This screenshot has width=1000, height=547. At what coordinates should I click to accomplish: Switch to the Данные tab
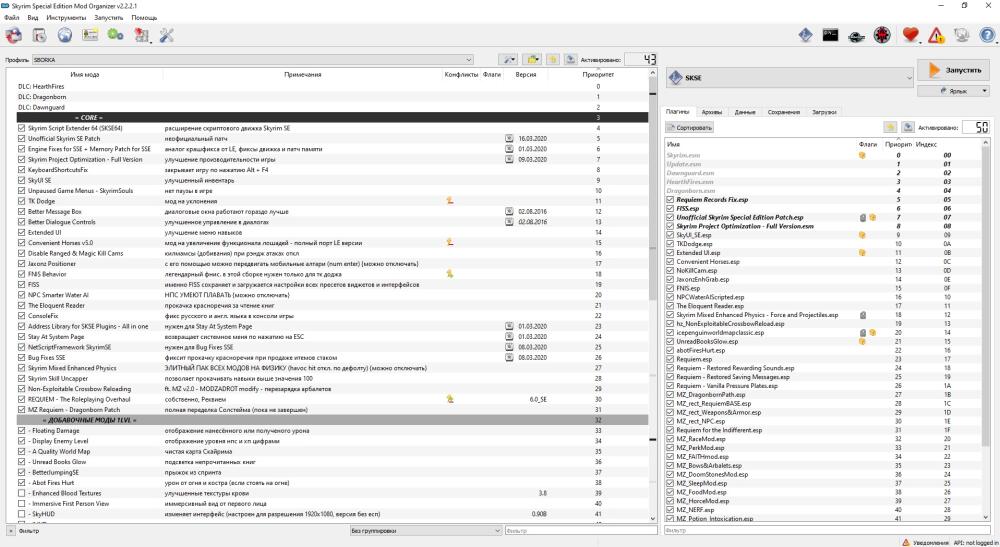(744, 112)
